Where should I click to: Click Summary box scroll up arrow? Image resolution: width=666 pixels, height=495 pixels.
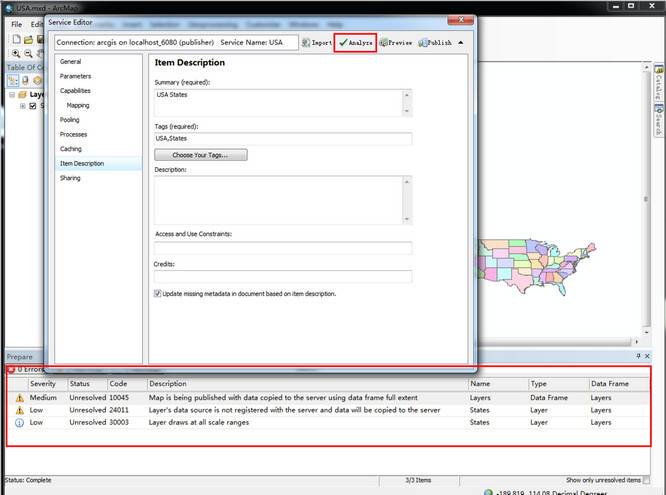coord(407,95)
